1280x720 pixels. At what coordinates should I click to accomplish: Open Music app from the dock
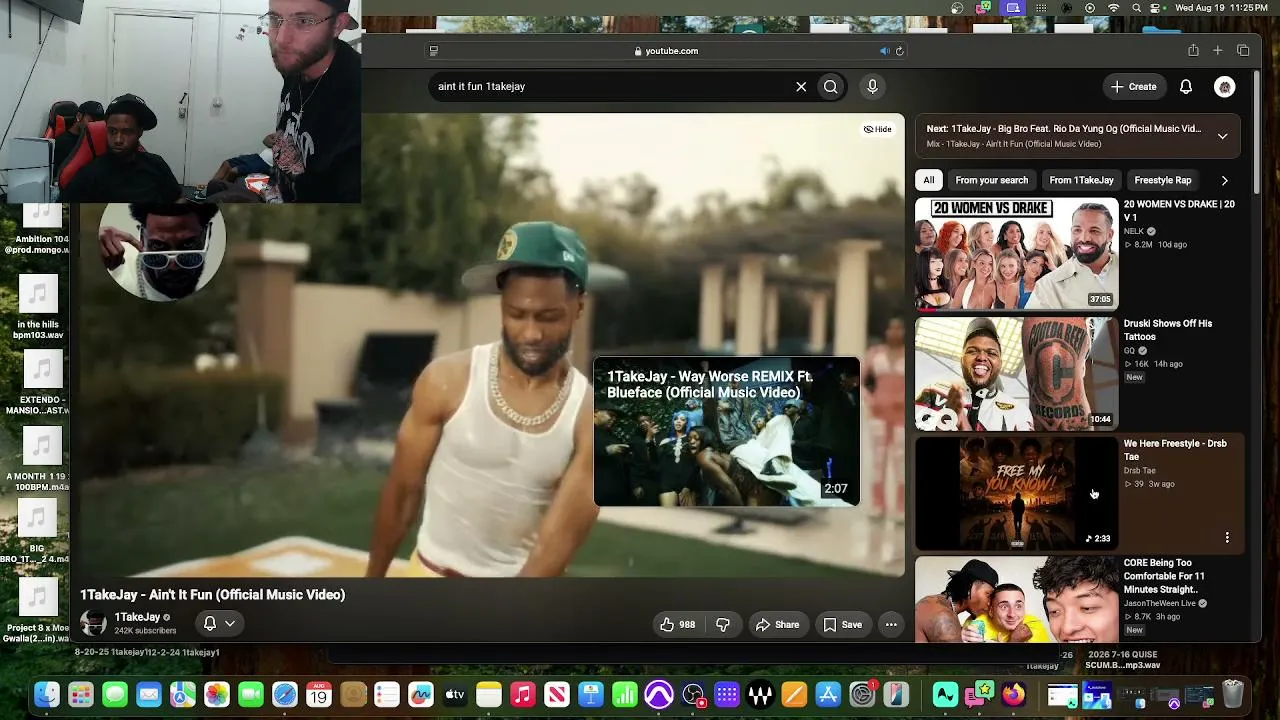523,694
